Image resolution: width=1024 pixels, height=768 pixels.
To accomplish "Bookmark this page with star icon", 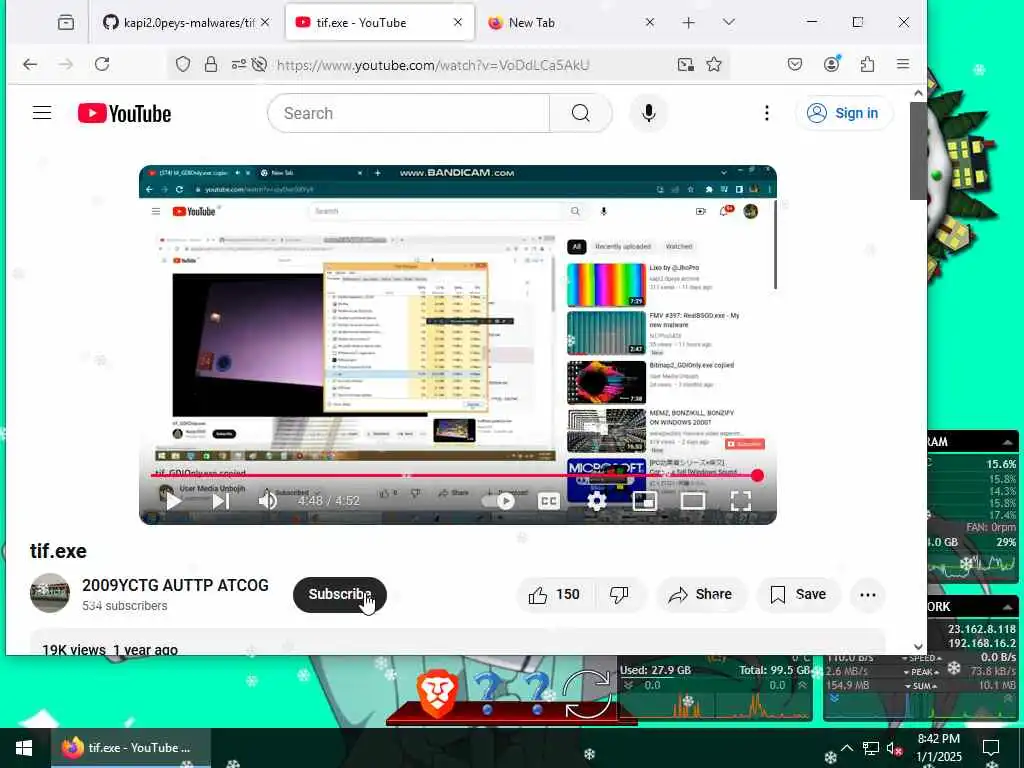I will (714, 64).
